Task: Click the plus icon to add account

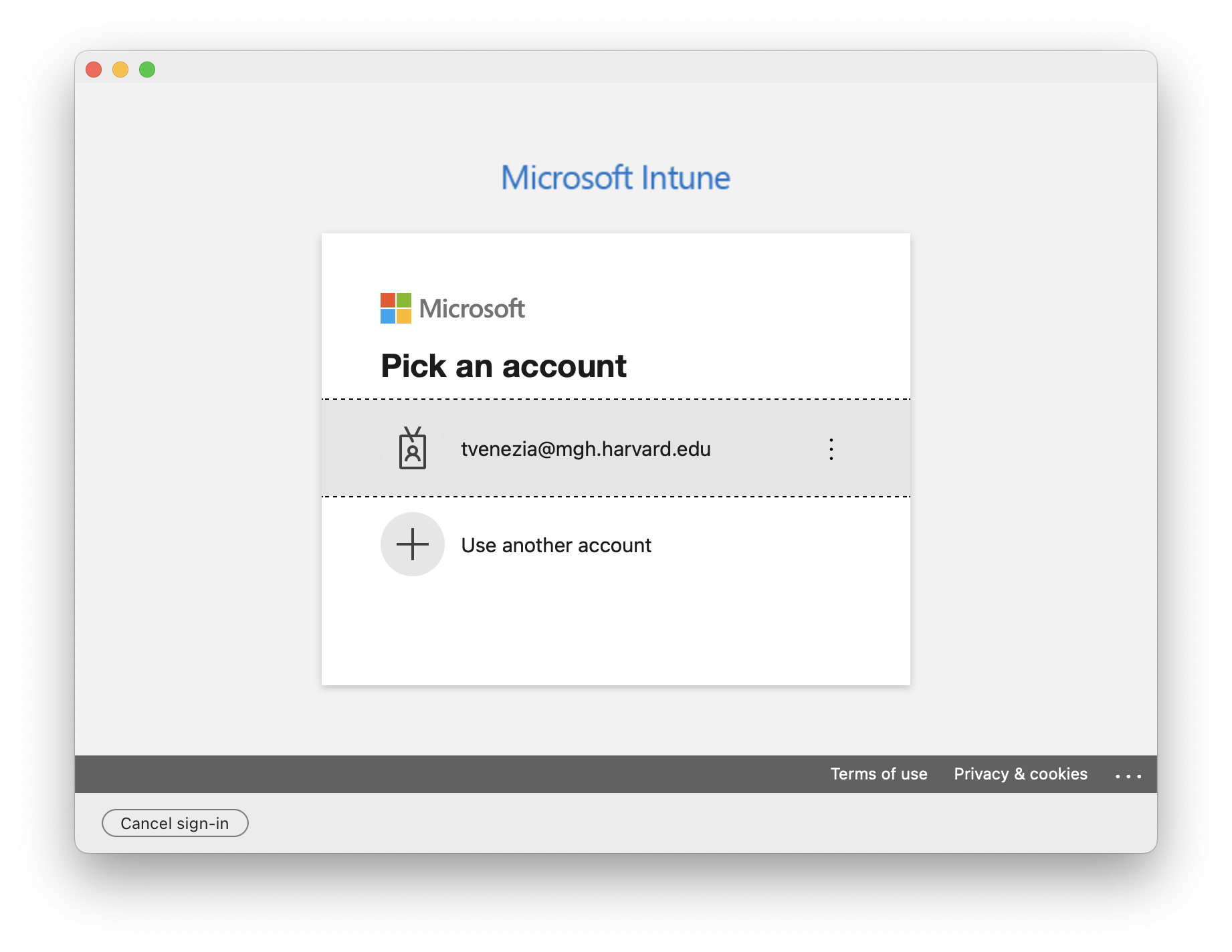Action: (413, 544)
